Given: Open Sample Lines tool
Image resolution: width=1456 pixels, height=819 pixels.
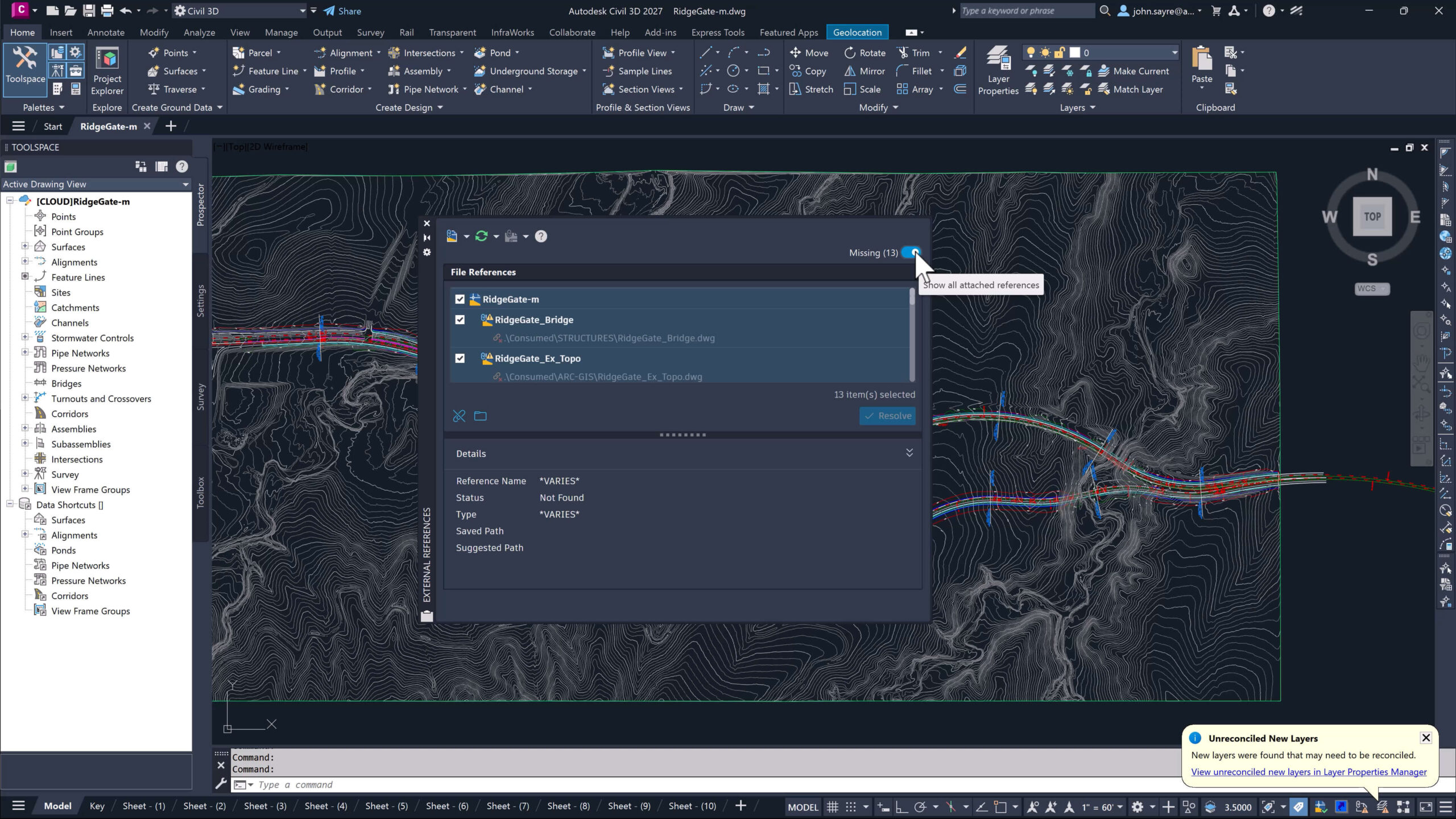Looking at the screenshot, I should [x=637, y=71].
